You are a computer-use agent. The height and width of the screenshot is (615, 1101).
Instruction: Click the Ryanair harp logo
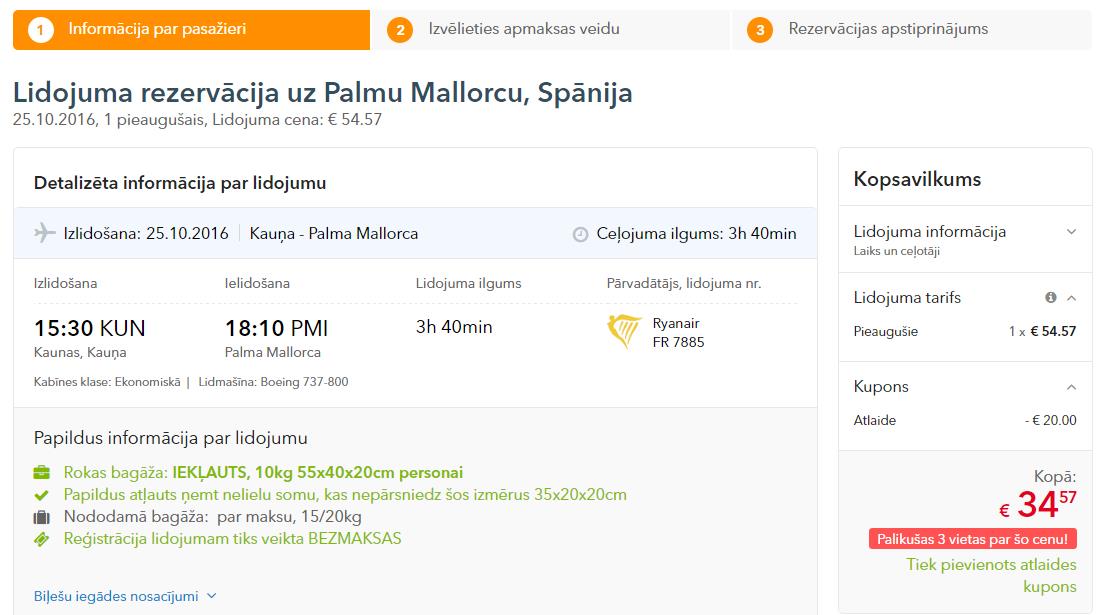point(624,332)
